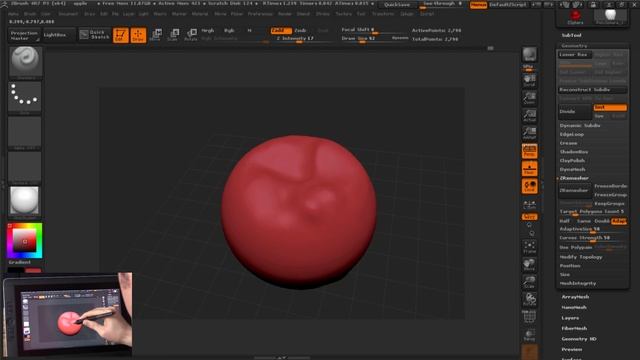
Task: Click the right shelf Rotate view button
Action: pyautogui.click(x=529, y=300)
